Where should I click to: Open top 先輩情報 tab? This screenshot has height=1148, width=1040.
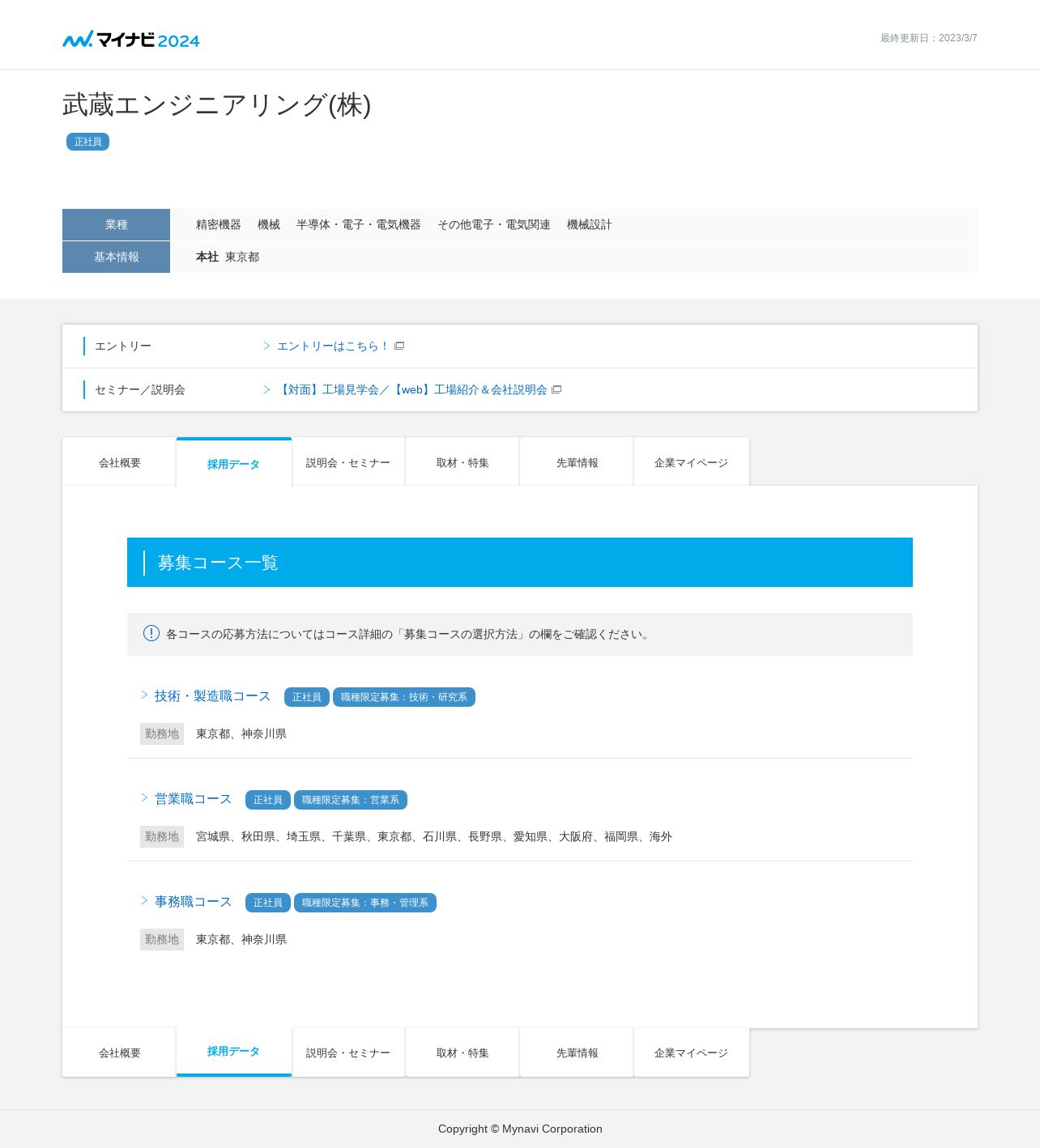point(577,462)
